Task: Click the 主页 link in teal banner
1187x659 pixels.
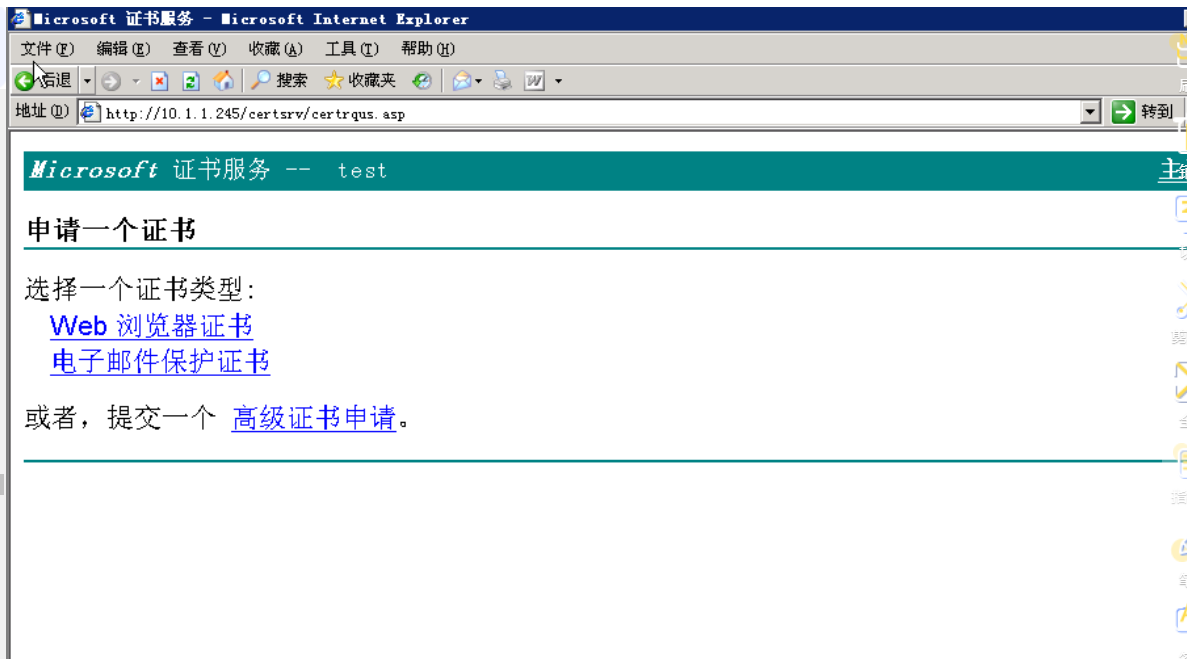Action: pyautogui.click(x=1173, y=170)
